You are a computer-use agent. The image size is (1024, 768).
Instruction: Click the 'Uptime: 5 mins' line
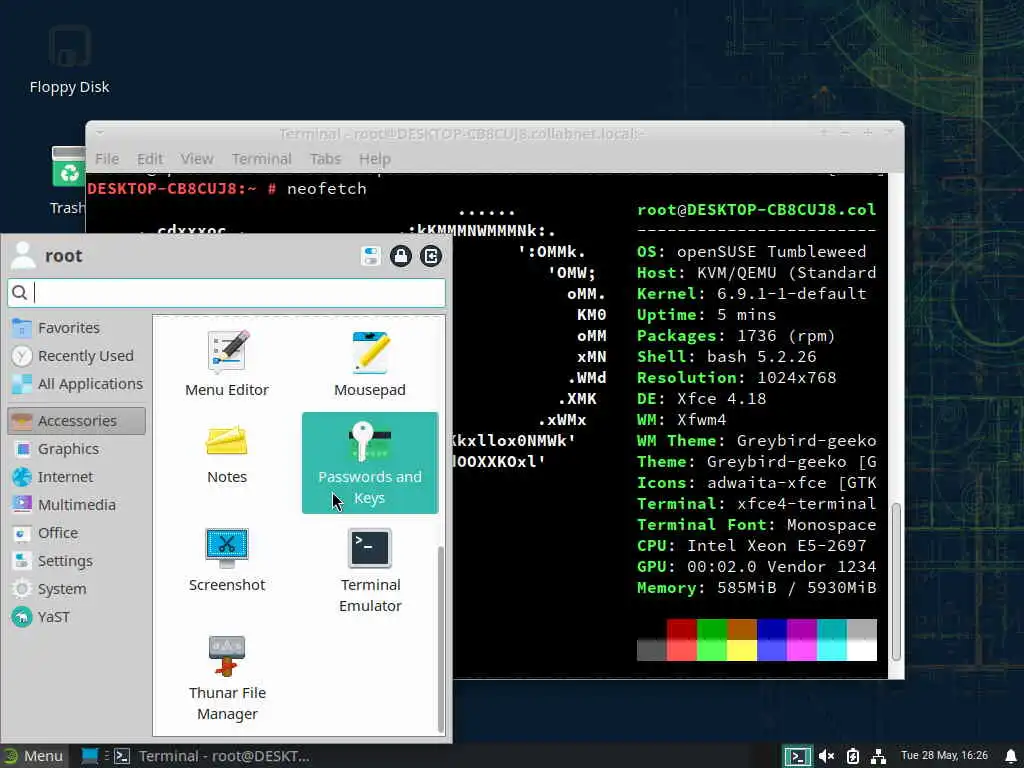click(x=707, y=315)
